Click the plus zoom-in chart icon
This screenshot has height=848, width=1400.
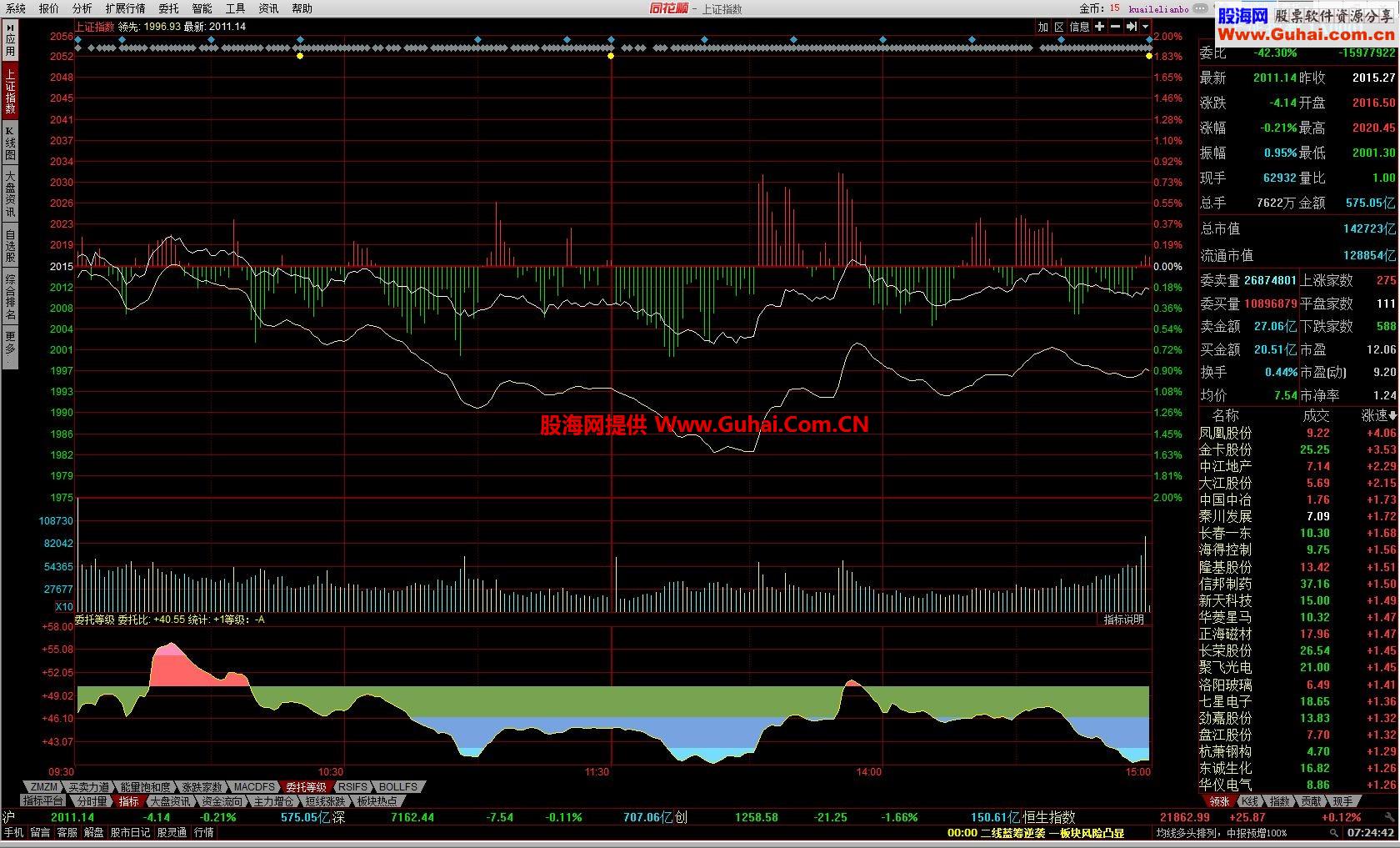pos(1100,27)
